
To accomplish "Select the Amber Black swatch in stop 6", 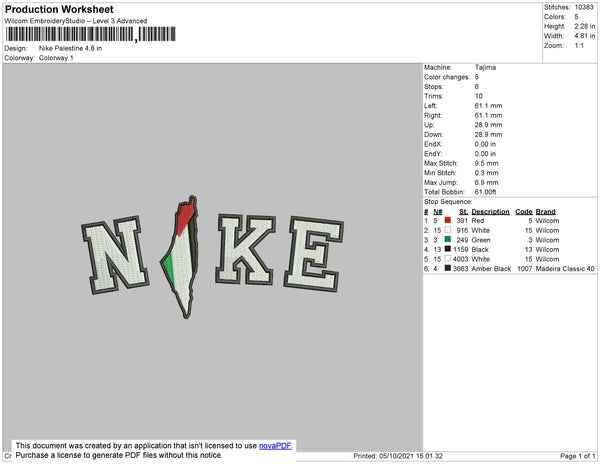I will pyautogui.click(x=448, y=268).
